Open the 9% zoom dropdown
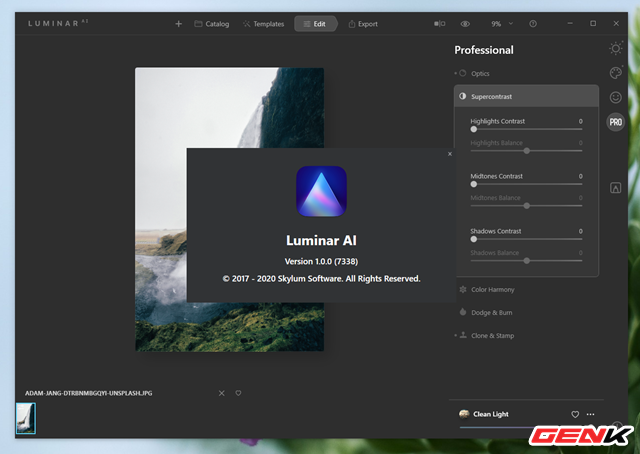Viewport: 640px width, 454px height. (502, 24)
